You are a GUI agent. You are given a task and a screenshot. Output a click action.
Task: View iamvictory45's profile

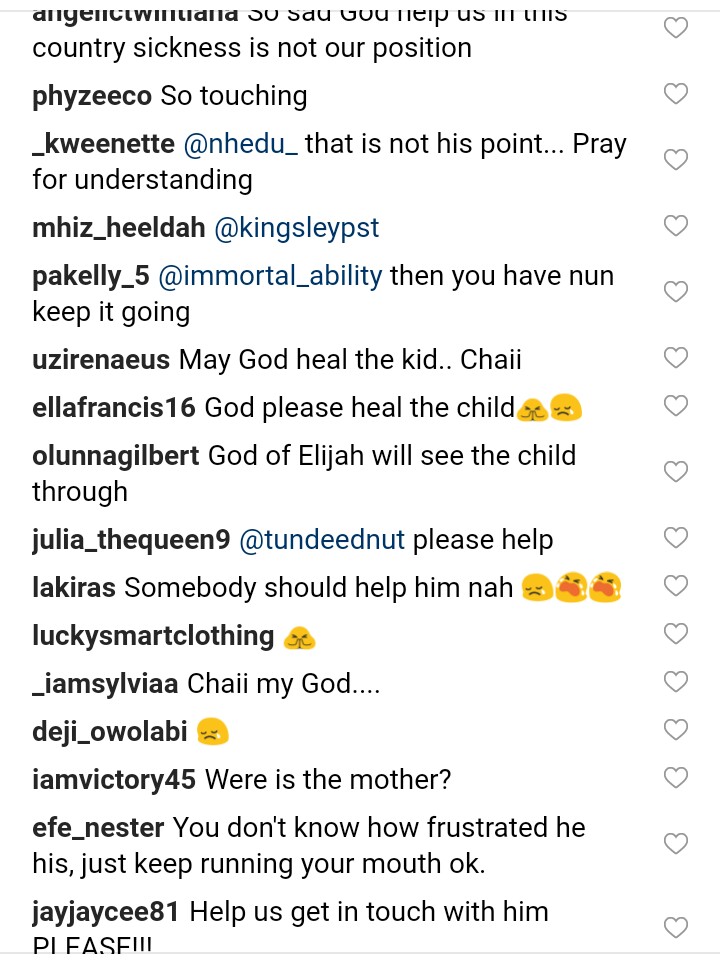pyautogui.click(x=113, y=780)
